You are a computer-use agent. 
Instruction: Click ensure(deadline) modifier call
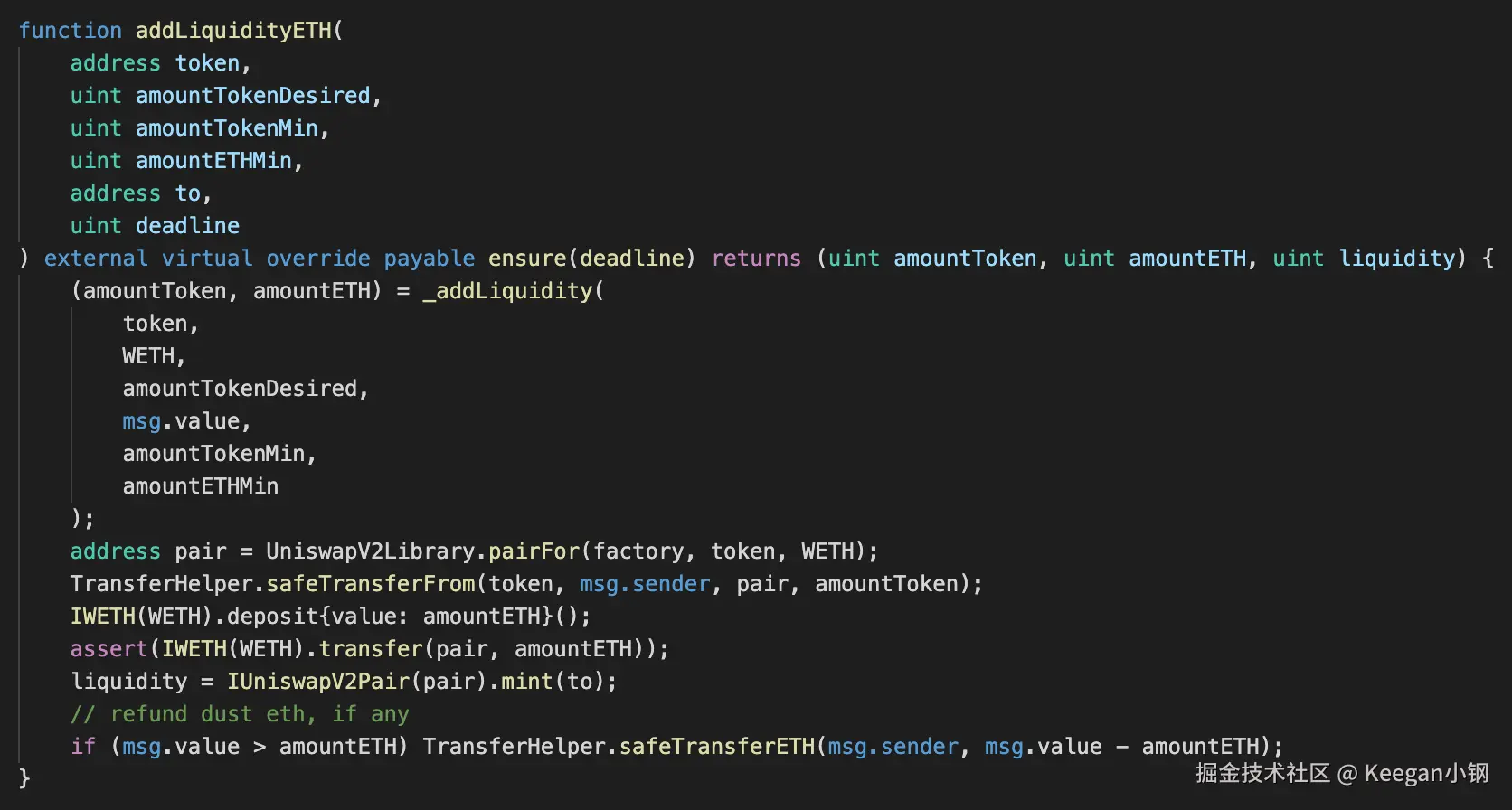[x=591, y=259]
